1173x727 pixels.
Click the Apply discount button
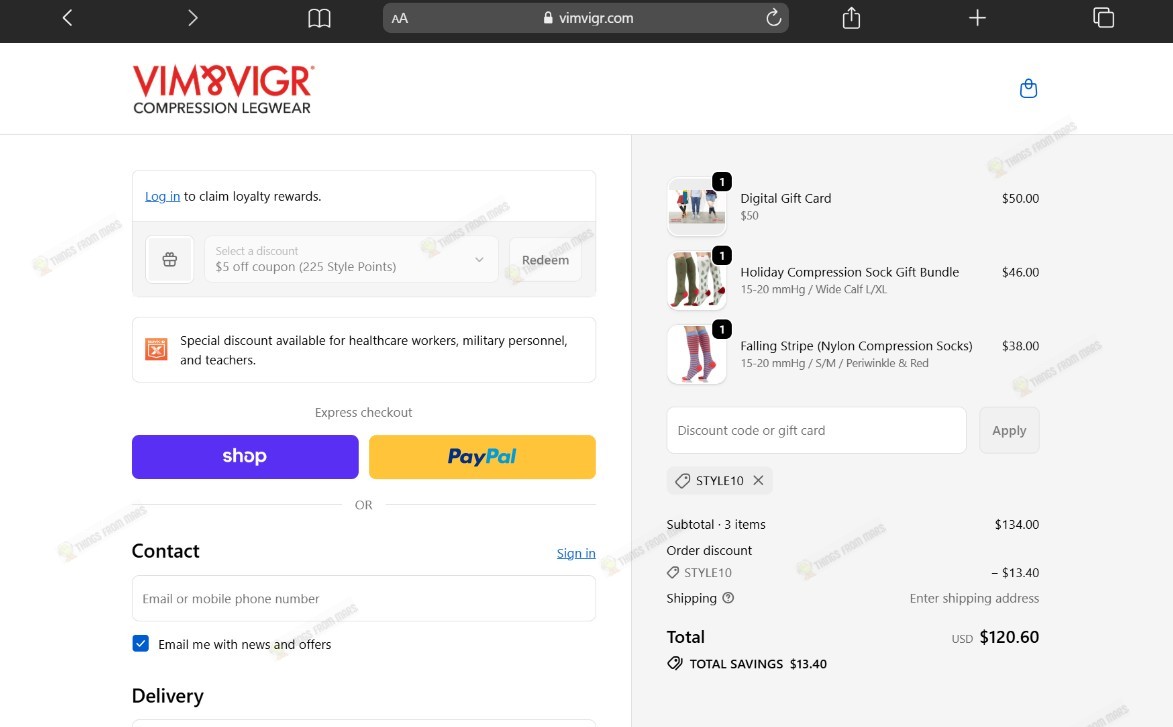pos(1009,430)
